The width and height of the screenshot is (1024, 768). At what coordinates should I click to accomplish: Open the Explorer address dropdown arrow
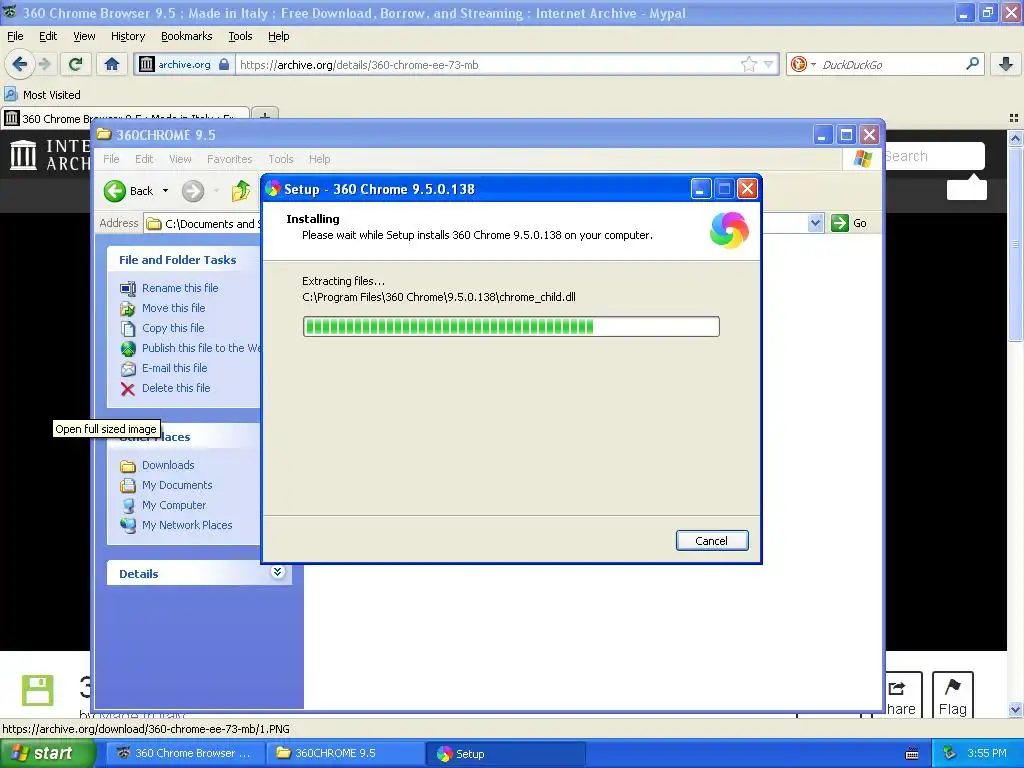pyautogui.click(x=815, y=223)
